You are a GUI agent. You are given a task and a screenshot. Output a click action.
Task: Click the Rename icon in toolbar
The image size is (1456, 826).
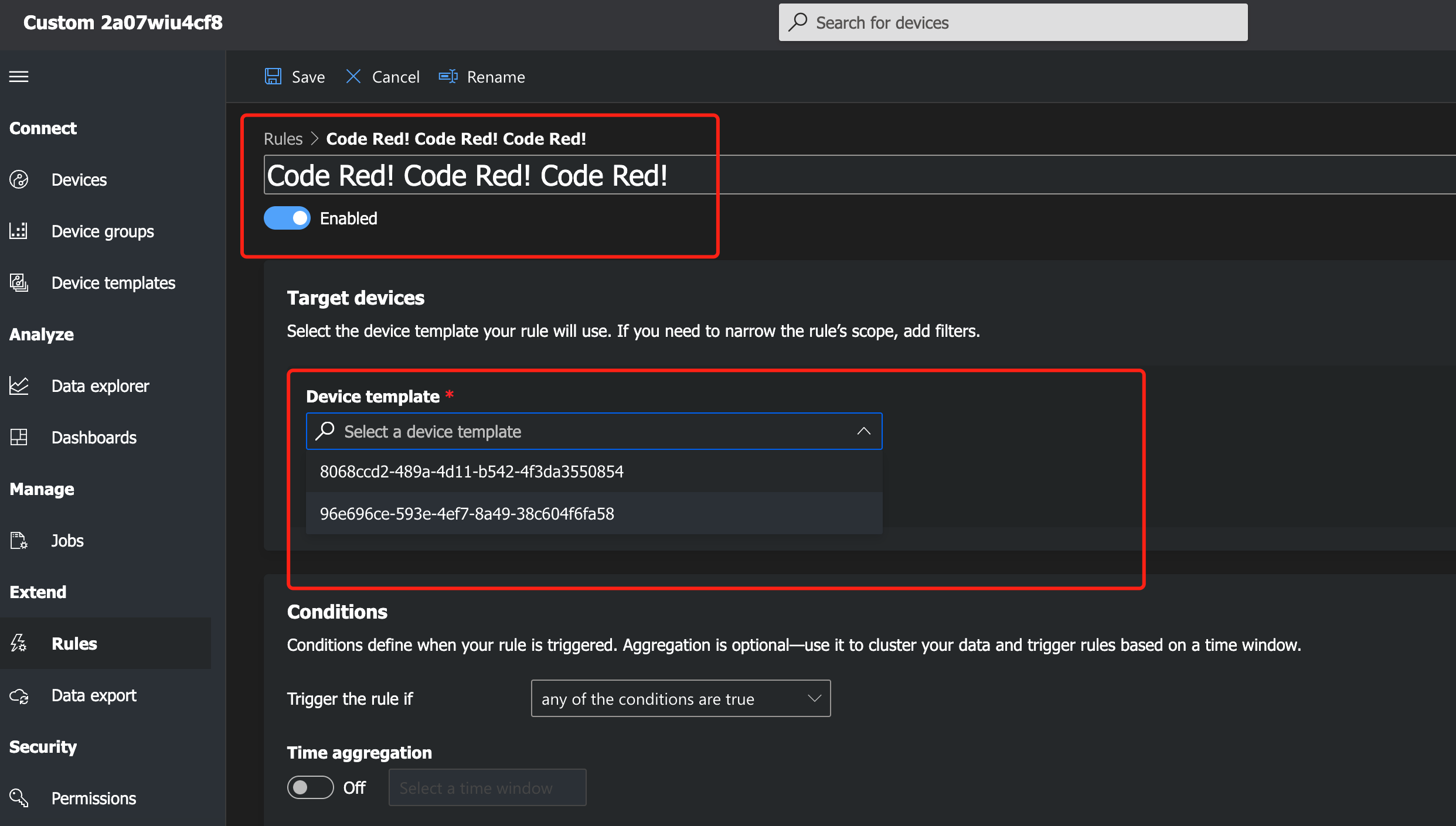448,77
